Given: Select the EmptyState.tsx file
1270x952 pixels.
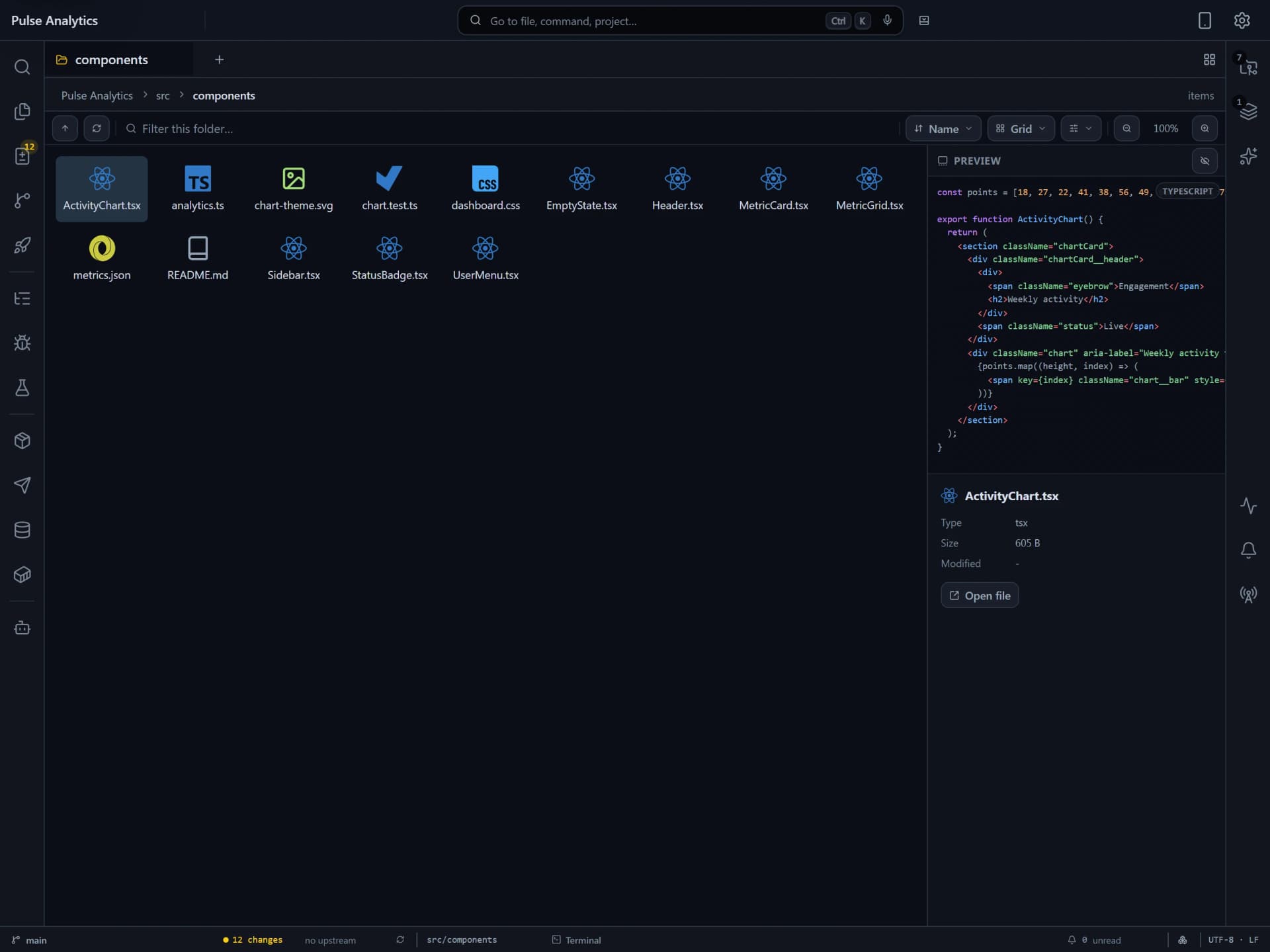Looking at the screenshot, I should click(x=581, y=189).
